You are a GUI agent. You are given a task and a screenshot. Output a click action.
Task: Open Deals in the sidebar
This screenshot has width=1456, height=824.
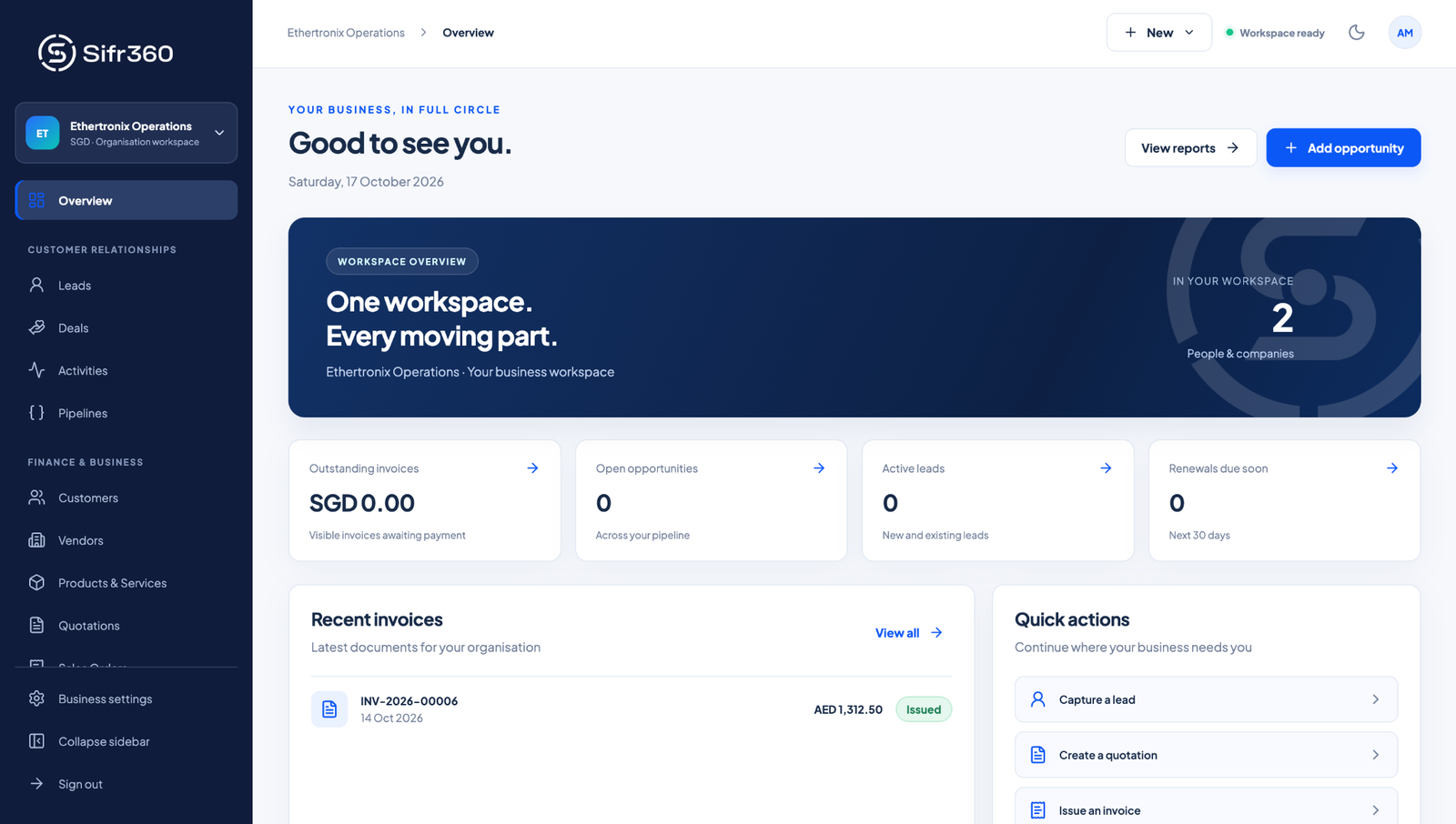(126, 328)
